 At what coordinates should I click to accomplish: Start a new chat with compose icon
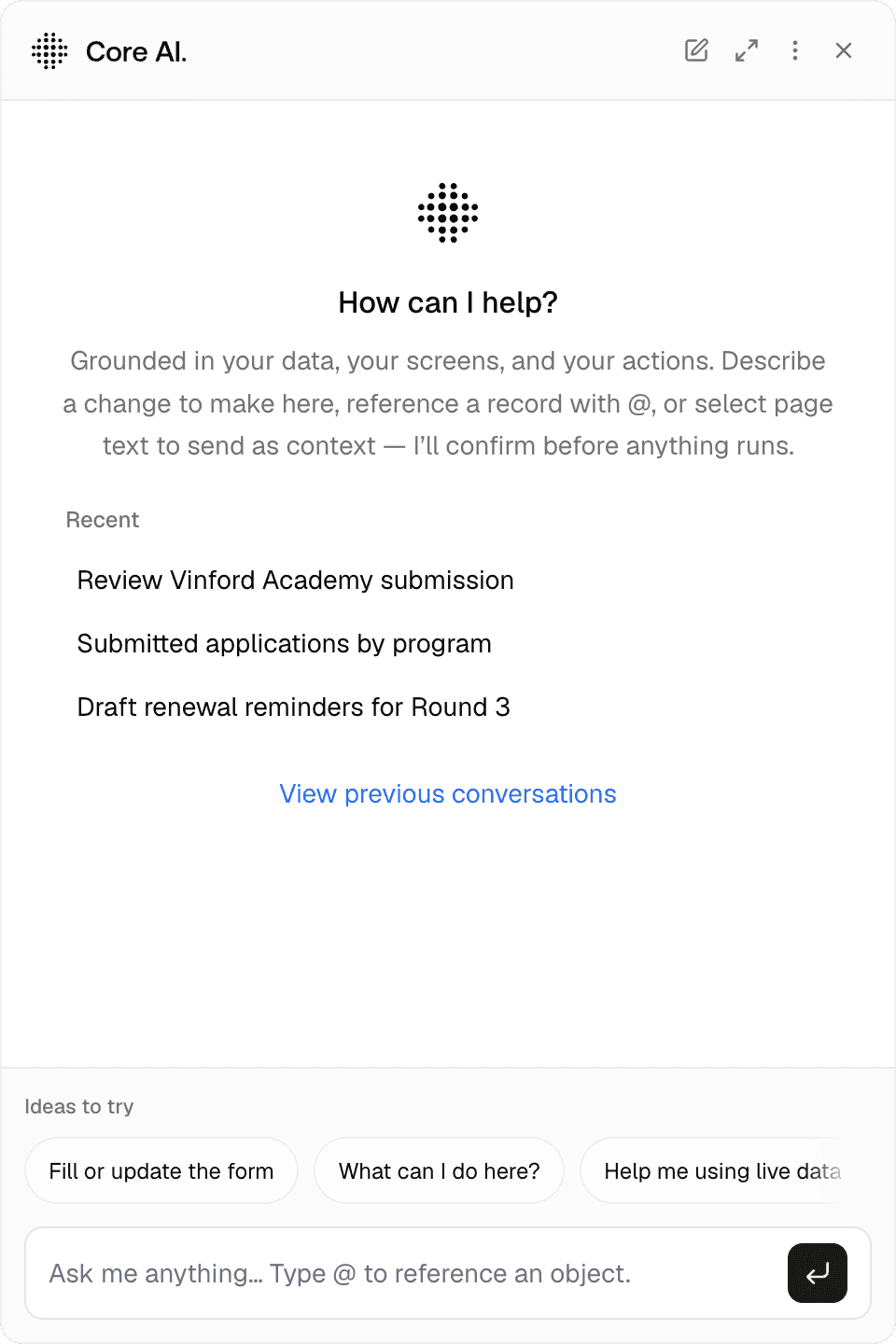696,50
